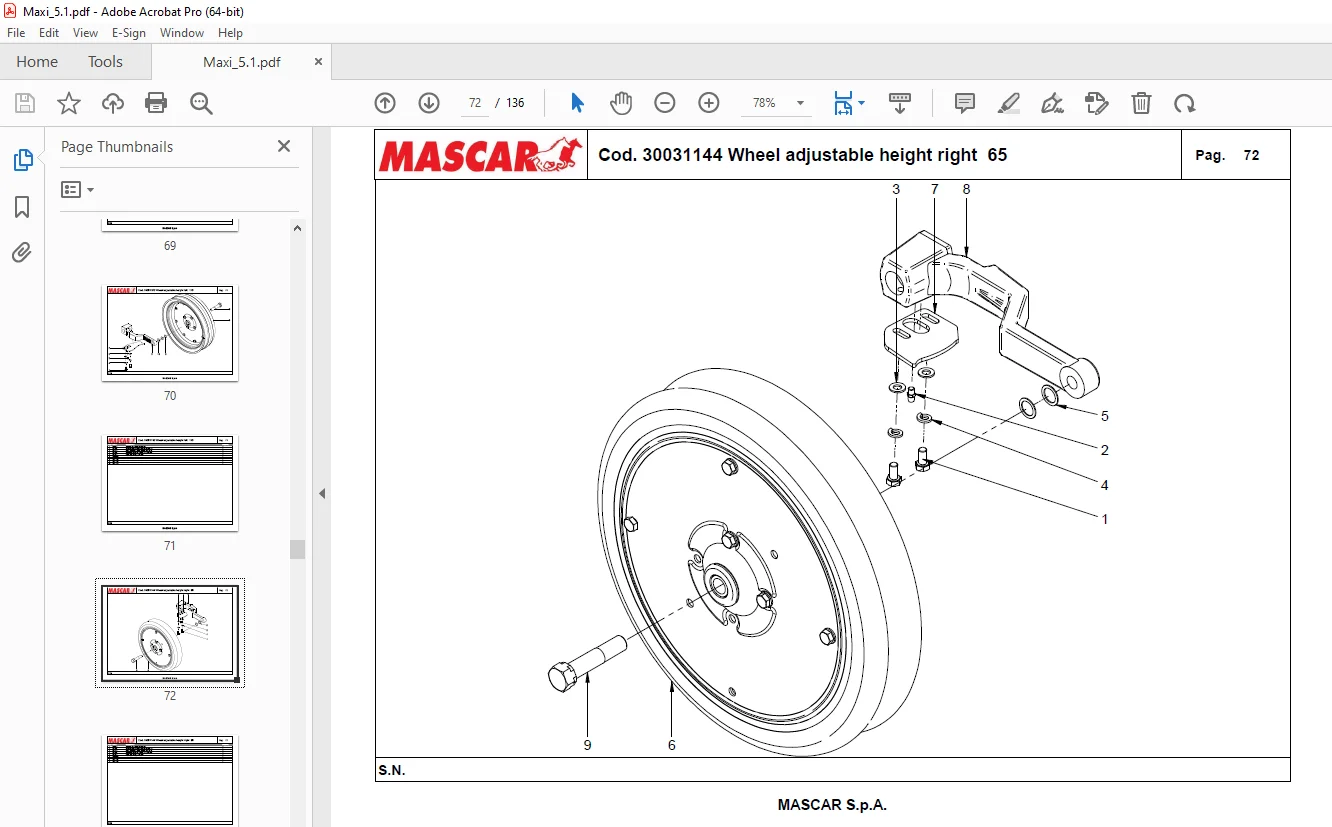Click part number 2 label in diagram
1332x827 pixels.
[x=1105, y=450]
